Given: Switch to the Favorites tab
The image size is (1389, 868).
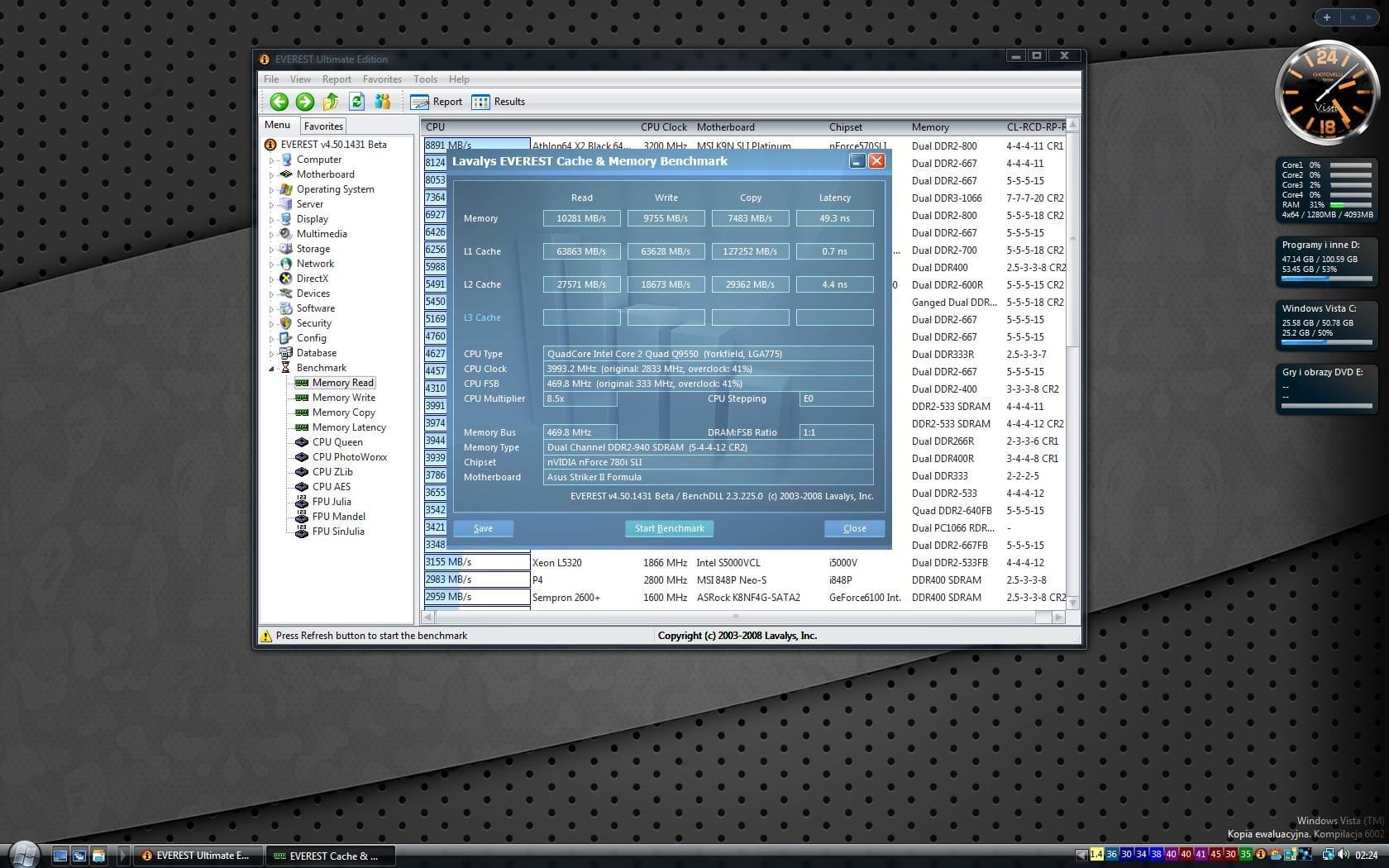Looking at the screenshot, I should tap(323, 126).
